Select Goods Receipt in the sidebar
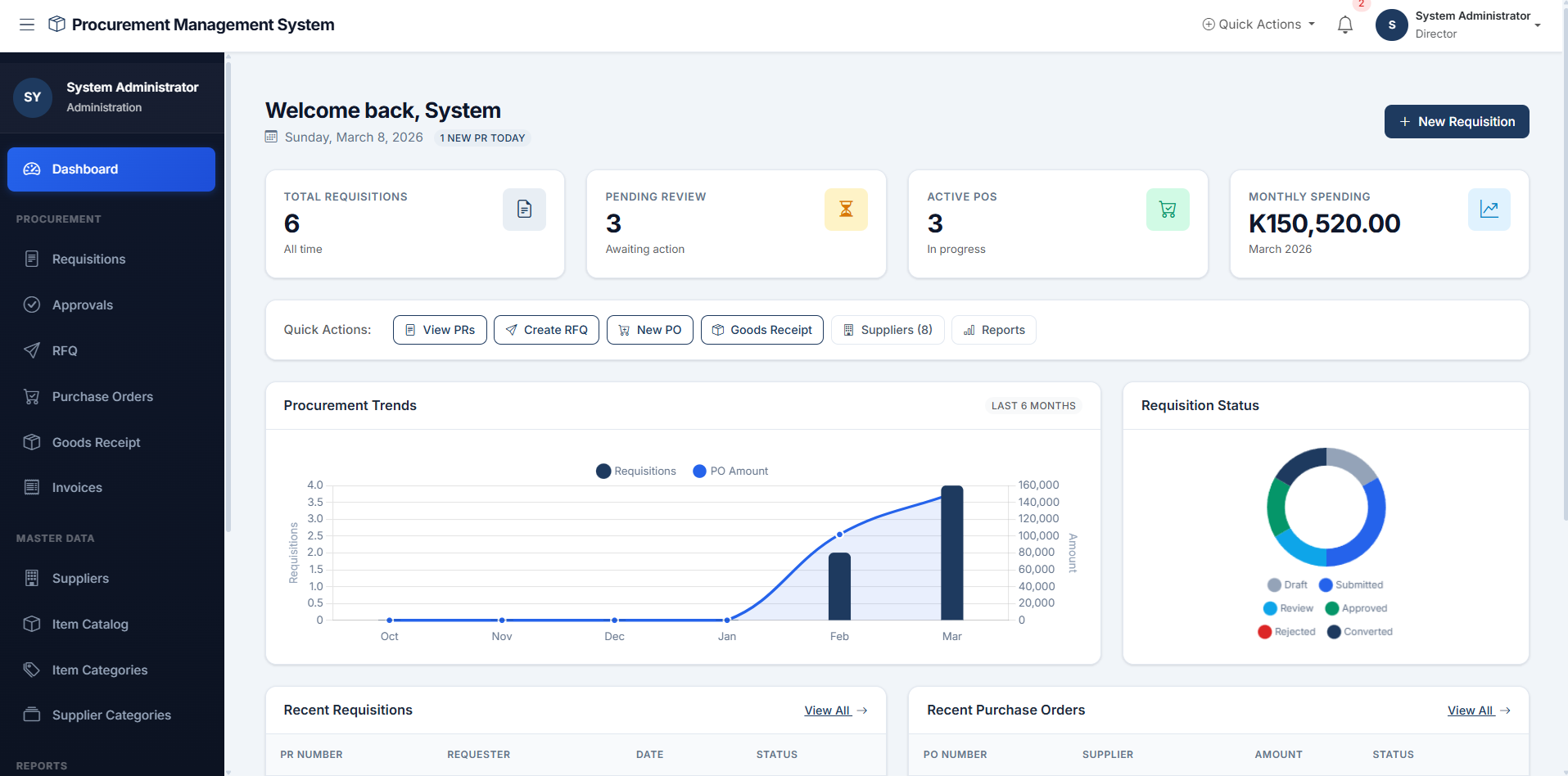This screenshot has height=776, width=1568. pyautogui.click(x=97, y=442)
